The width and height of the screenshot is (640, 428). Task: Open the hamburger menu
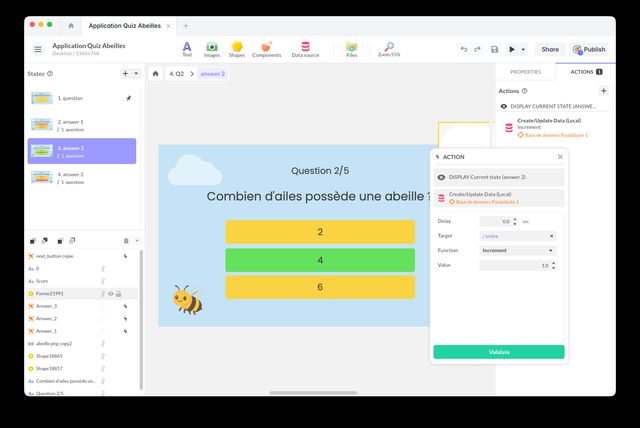[x=38, y=49]
